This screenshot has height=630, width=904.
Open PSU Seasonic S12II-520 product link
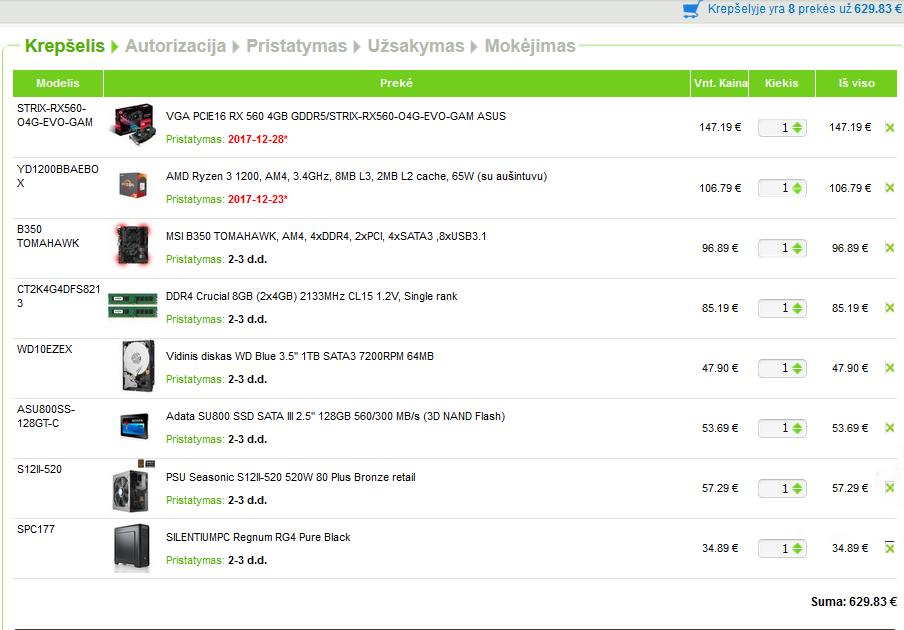click(291, 477)
